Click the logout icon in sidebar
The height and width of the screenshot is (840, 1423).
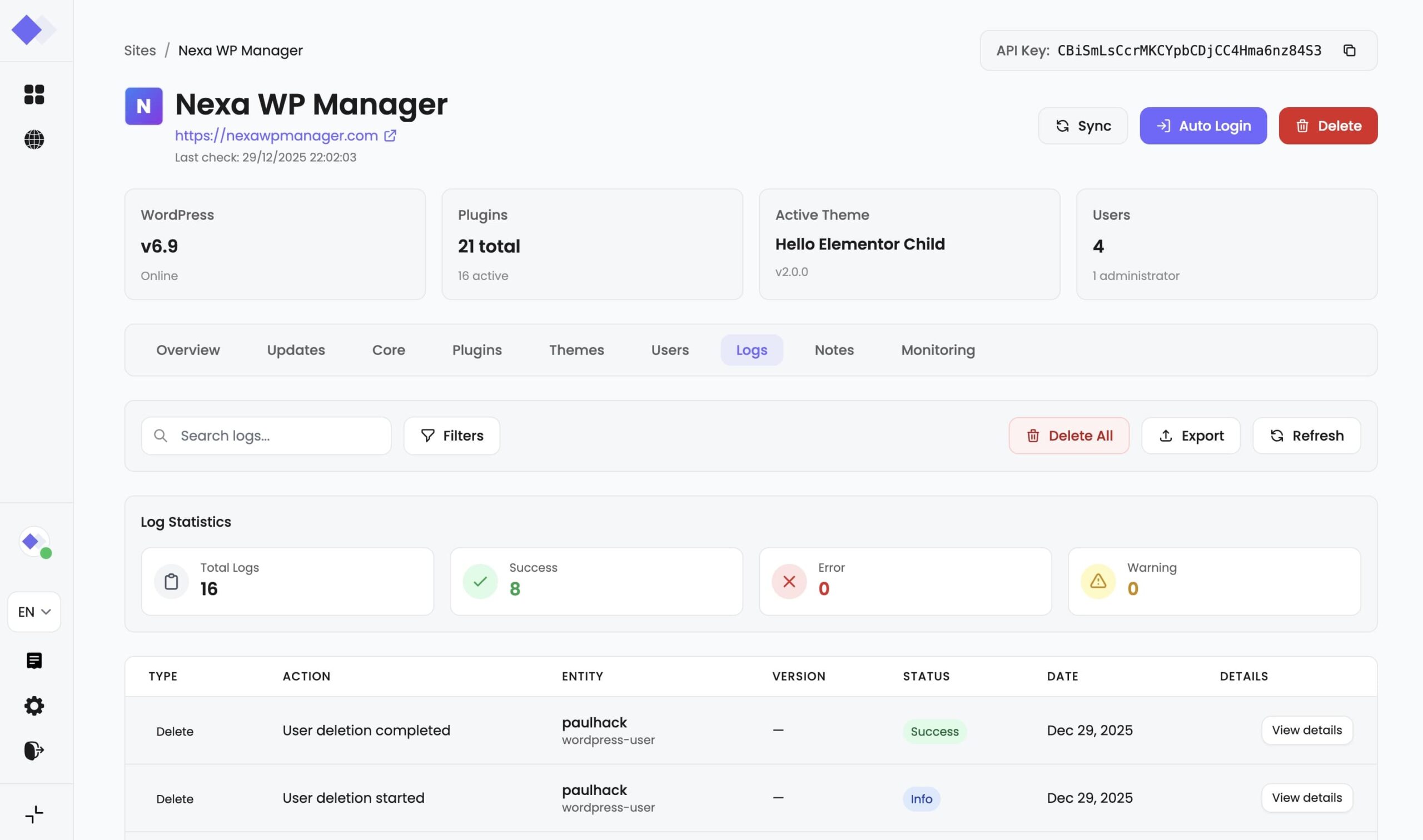34,751
